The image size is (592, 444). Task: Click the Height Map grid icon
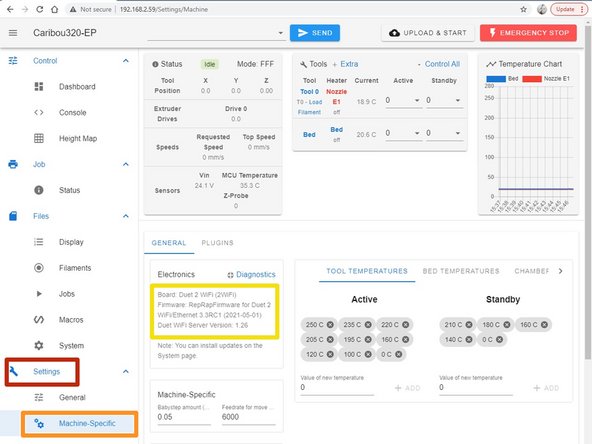(x=39, y=139)
